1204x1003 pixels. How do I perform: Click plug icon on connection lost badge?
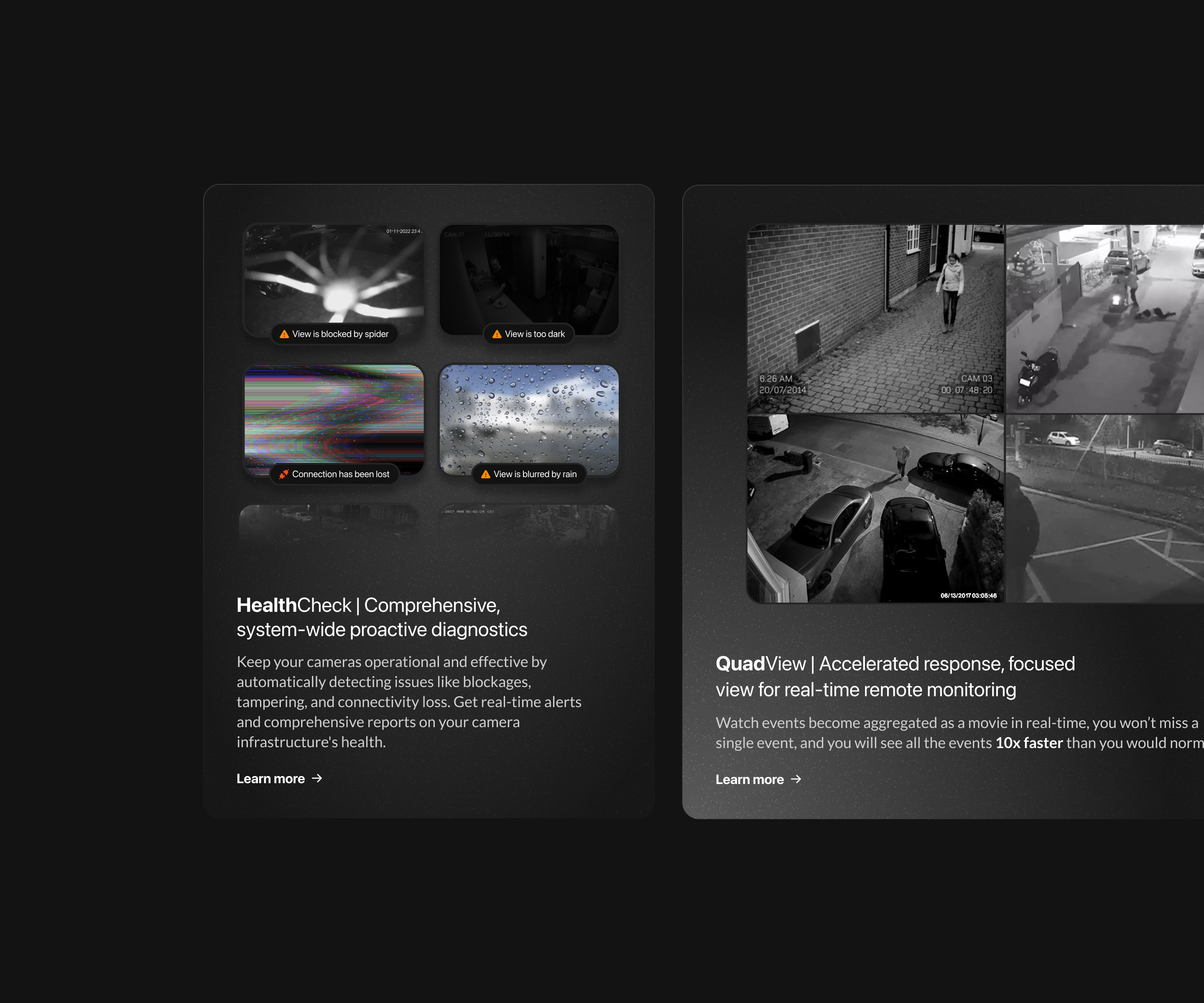pos(284,474)
